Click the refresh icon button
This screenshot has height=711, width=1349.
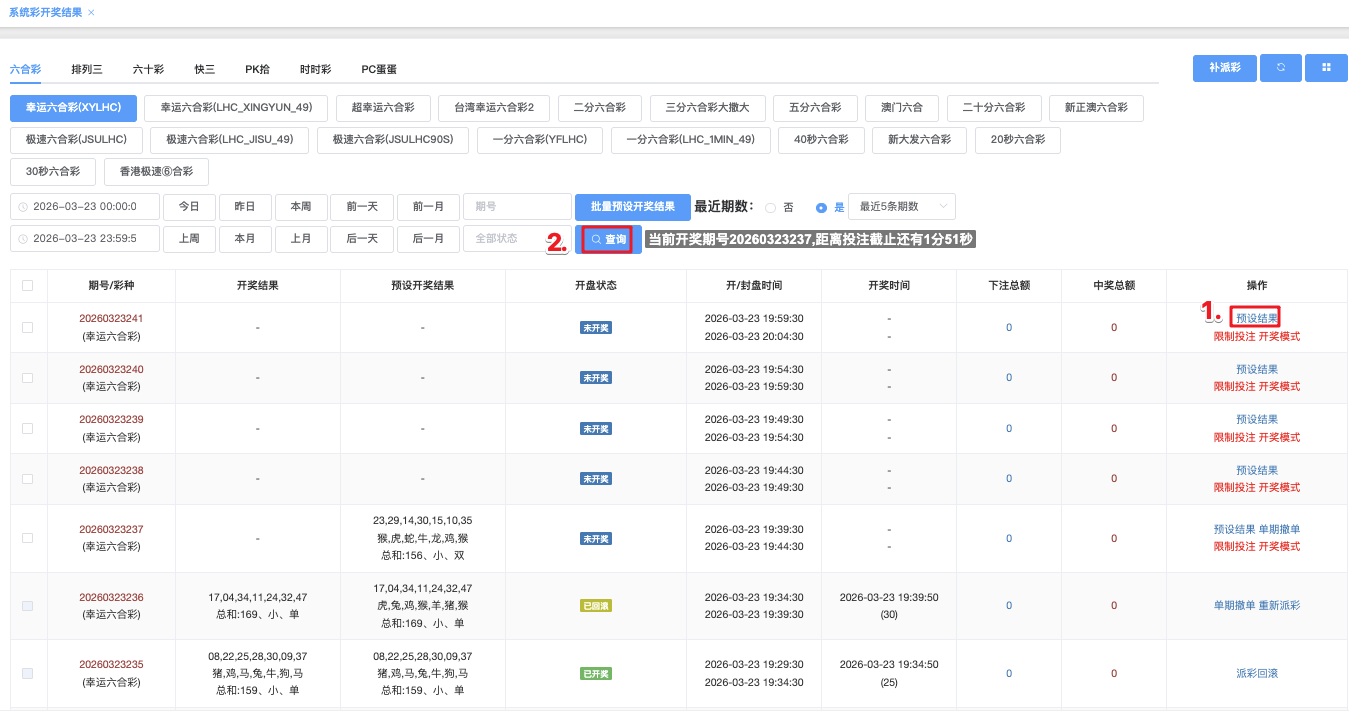[x=1281, y=68]
